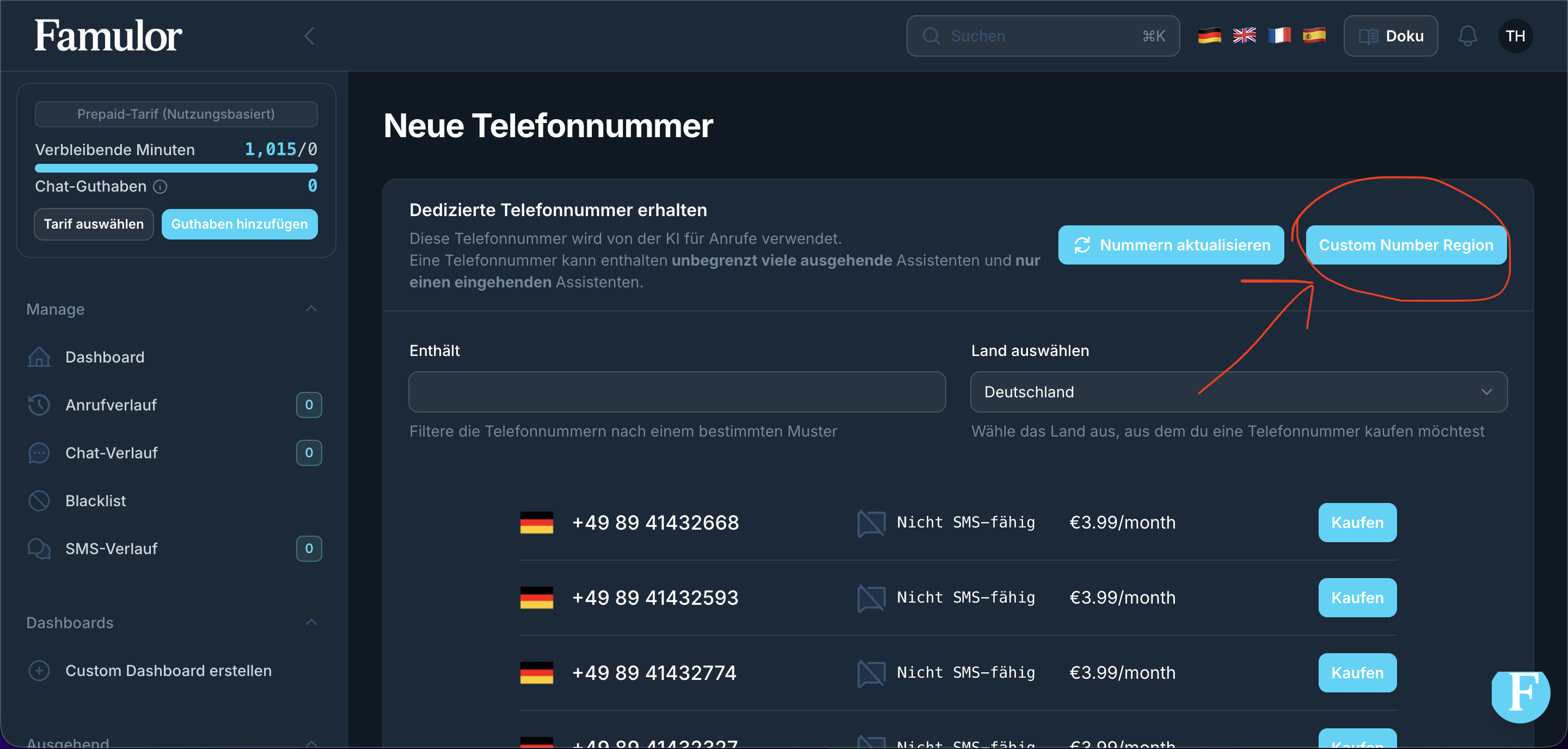Open the TH user avatar menu
Screen dimensions: 1568x749
[x=1515, y=36]
